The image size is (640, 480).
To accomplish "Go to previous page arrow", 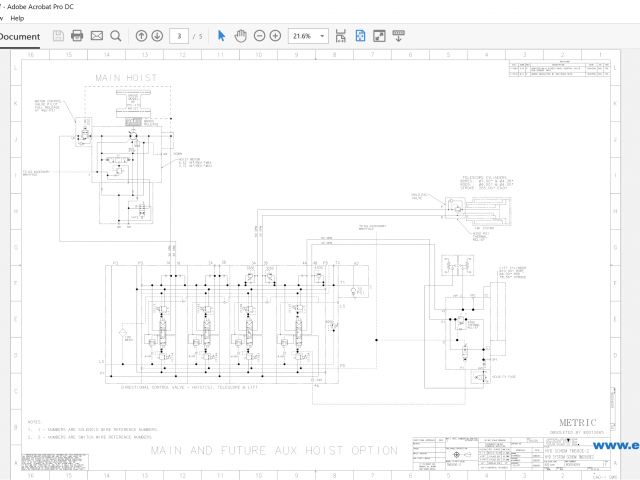I will [x=141, y=36].
